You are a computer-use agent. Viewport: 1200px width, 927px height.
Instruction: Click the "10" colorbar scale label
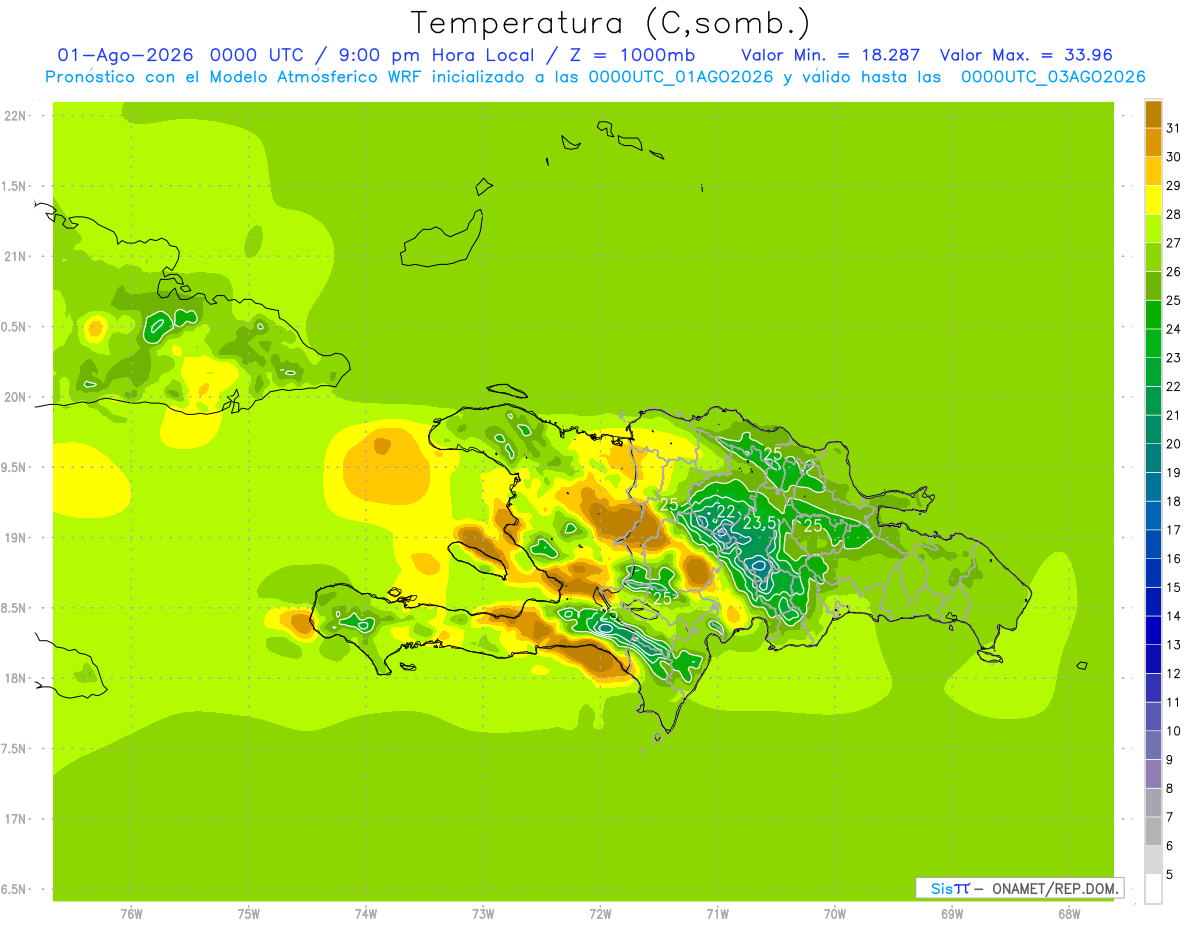1174,731
